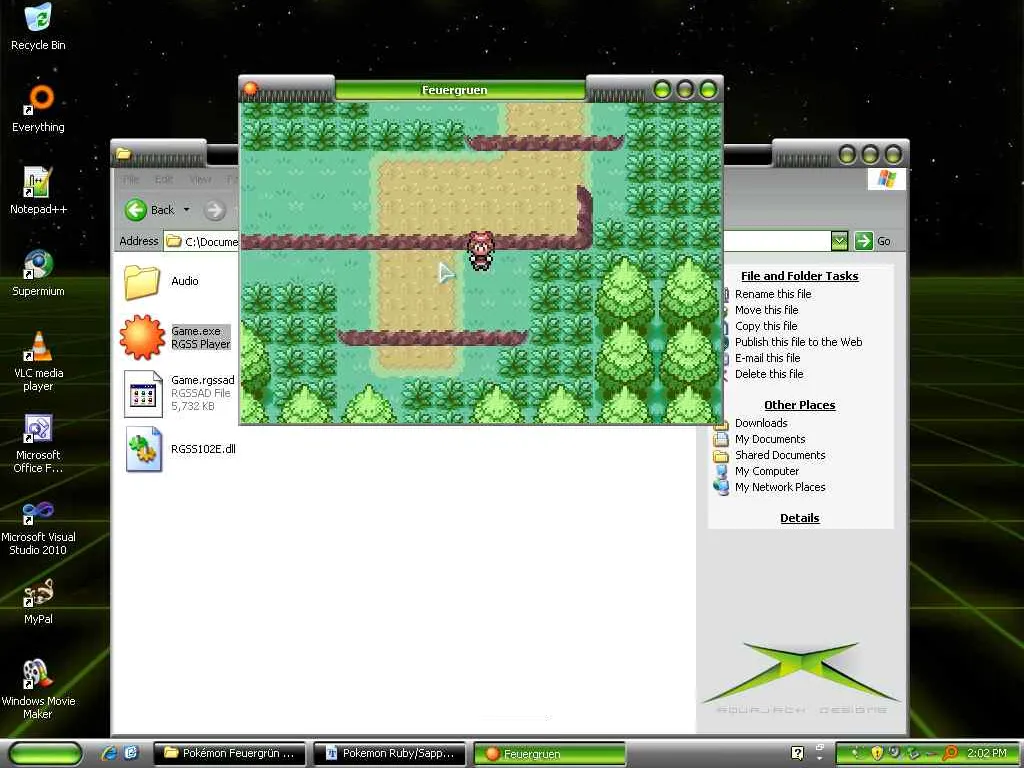Select the Game.exe sun icon
The width and height of the screenshot is (1024, 768).
click(142, 337)
